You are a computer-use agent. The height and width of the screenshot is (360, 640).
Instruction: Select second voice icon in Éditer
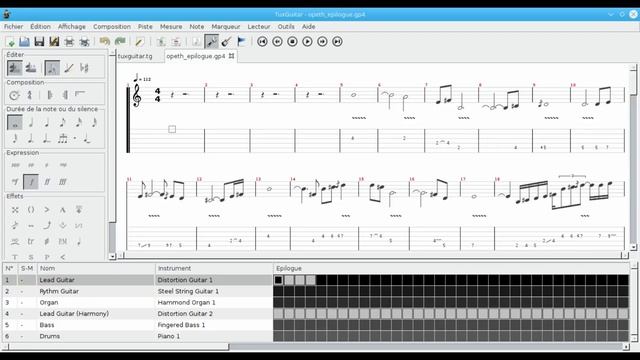31,68
